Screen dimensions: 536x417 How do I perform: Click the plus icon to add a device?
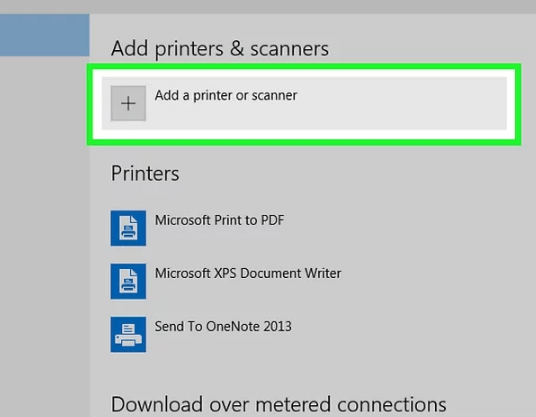(x=128, y=103)
